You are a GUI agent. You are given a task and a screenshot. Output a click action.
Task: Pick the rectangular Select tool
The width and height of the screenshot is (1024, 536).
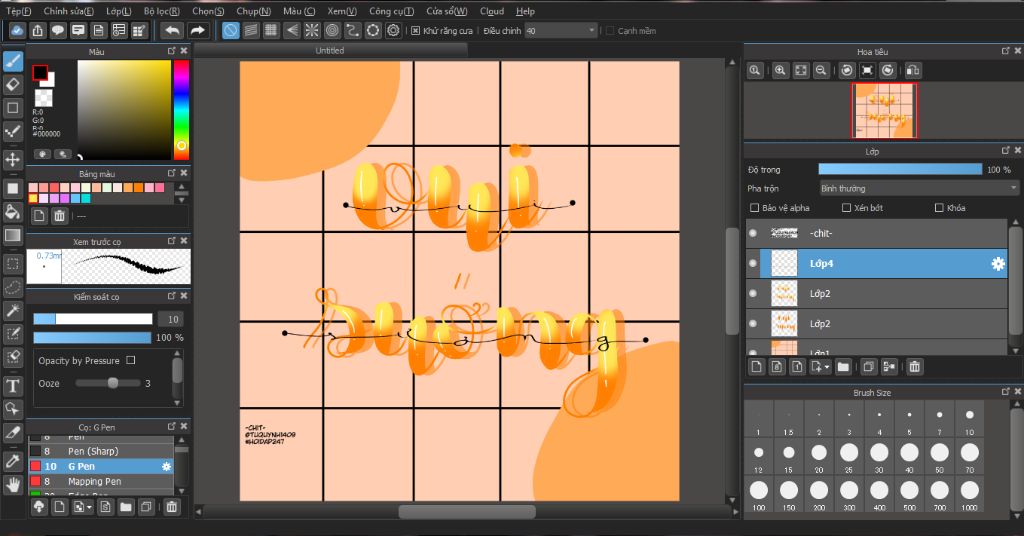pyautogui.click(x=12, y=264)
